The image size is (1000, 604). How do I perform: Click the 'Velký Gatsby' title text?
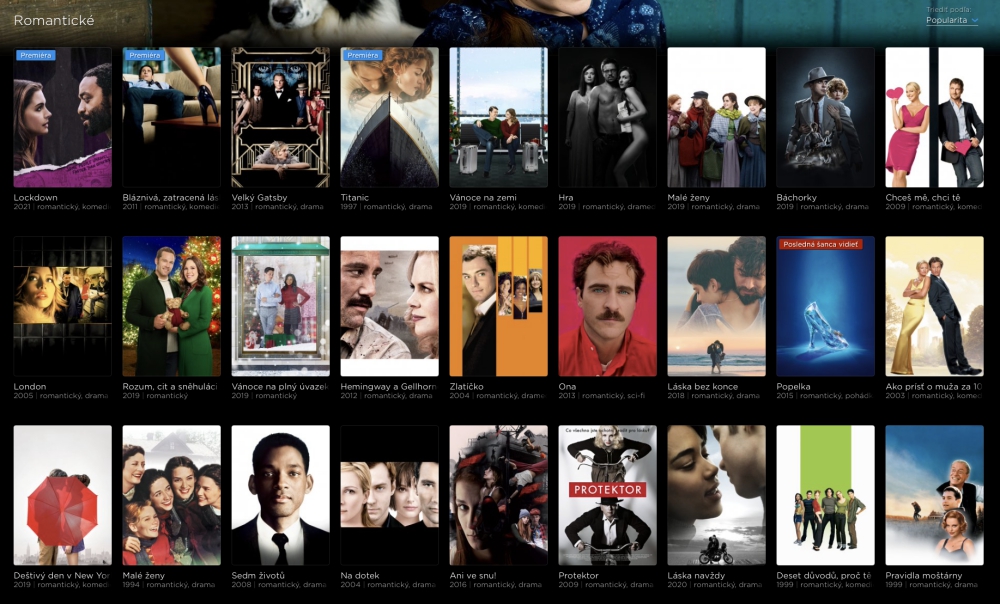[260, 198]
